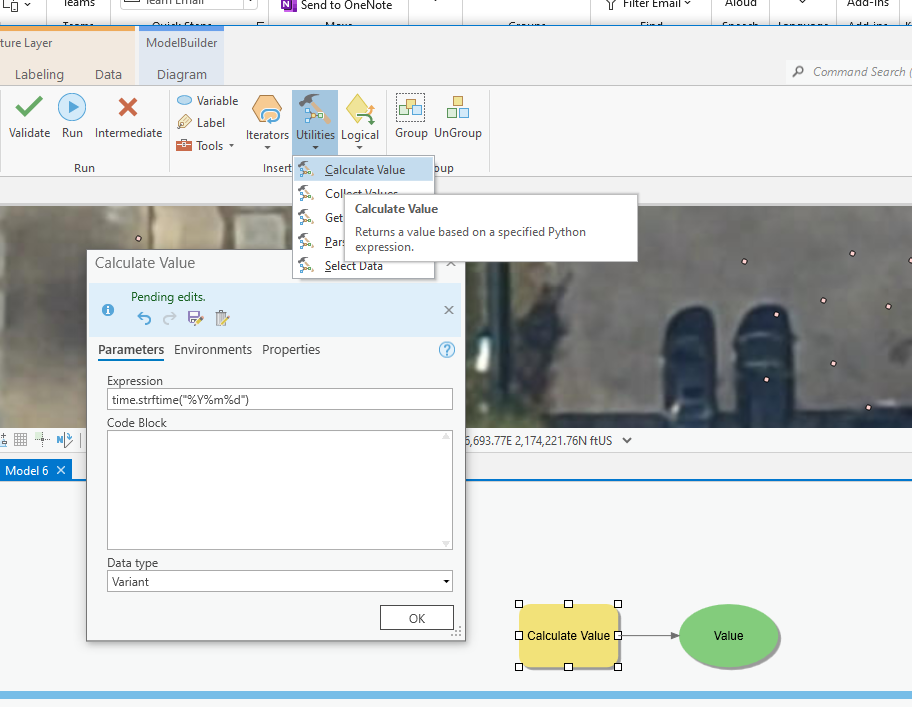The height and width of the screenshot is (707, 912).
Task: Click the undo arrow under Pending edits
Action: [145, 316]
